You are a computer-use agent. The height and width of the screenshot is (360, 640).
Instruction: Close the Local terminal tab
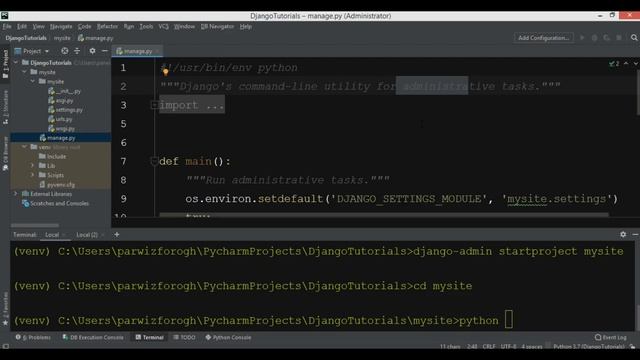pyautogui.click(x=64, y=235)
